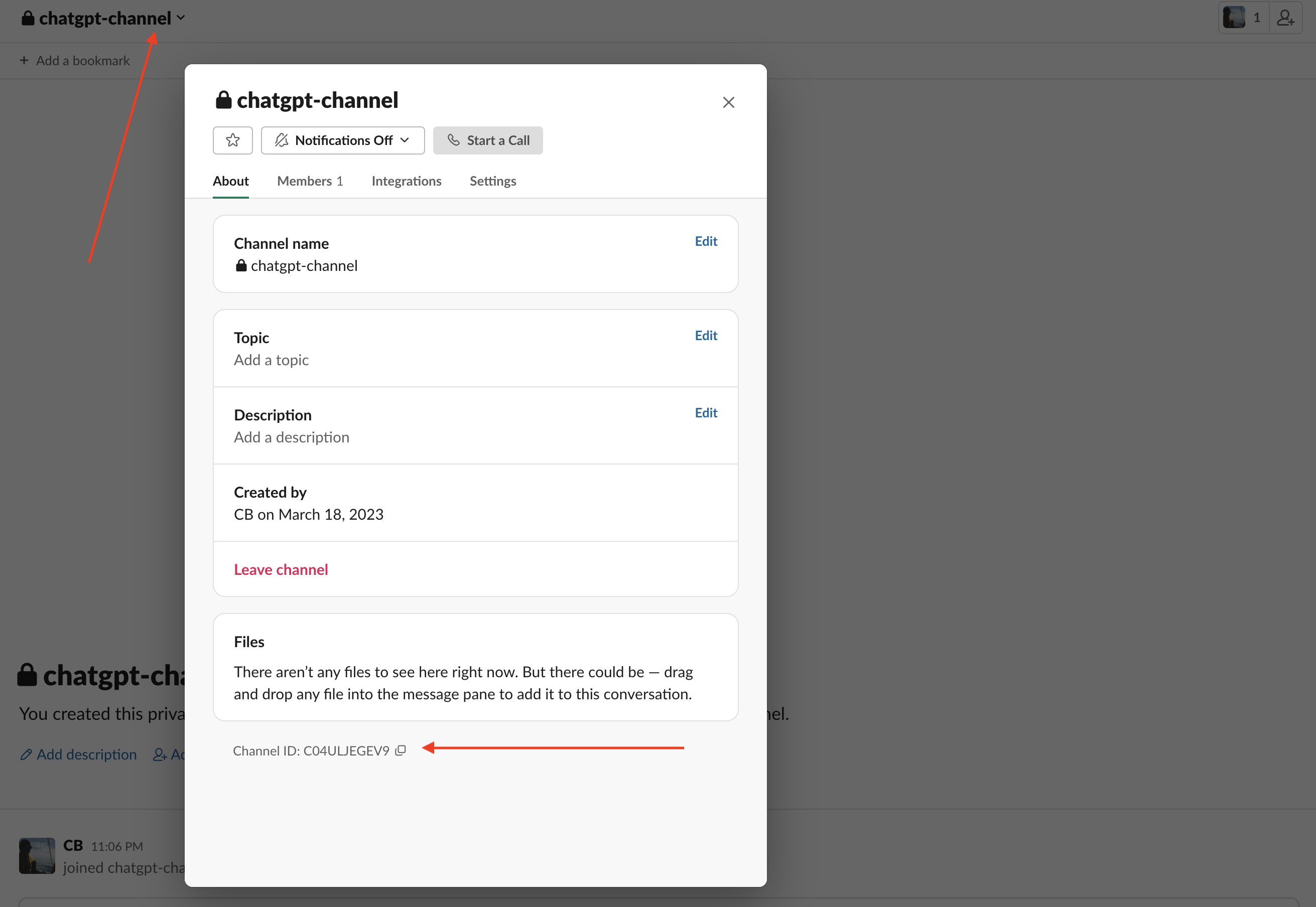This screenshot has height=907, width=1316.
Task: Expand the chatgpt-channel header chevron
Action: click(181, 18)
